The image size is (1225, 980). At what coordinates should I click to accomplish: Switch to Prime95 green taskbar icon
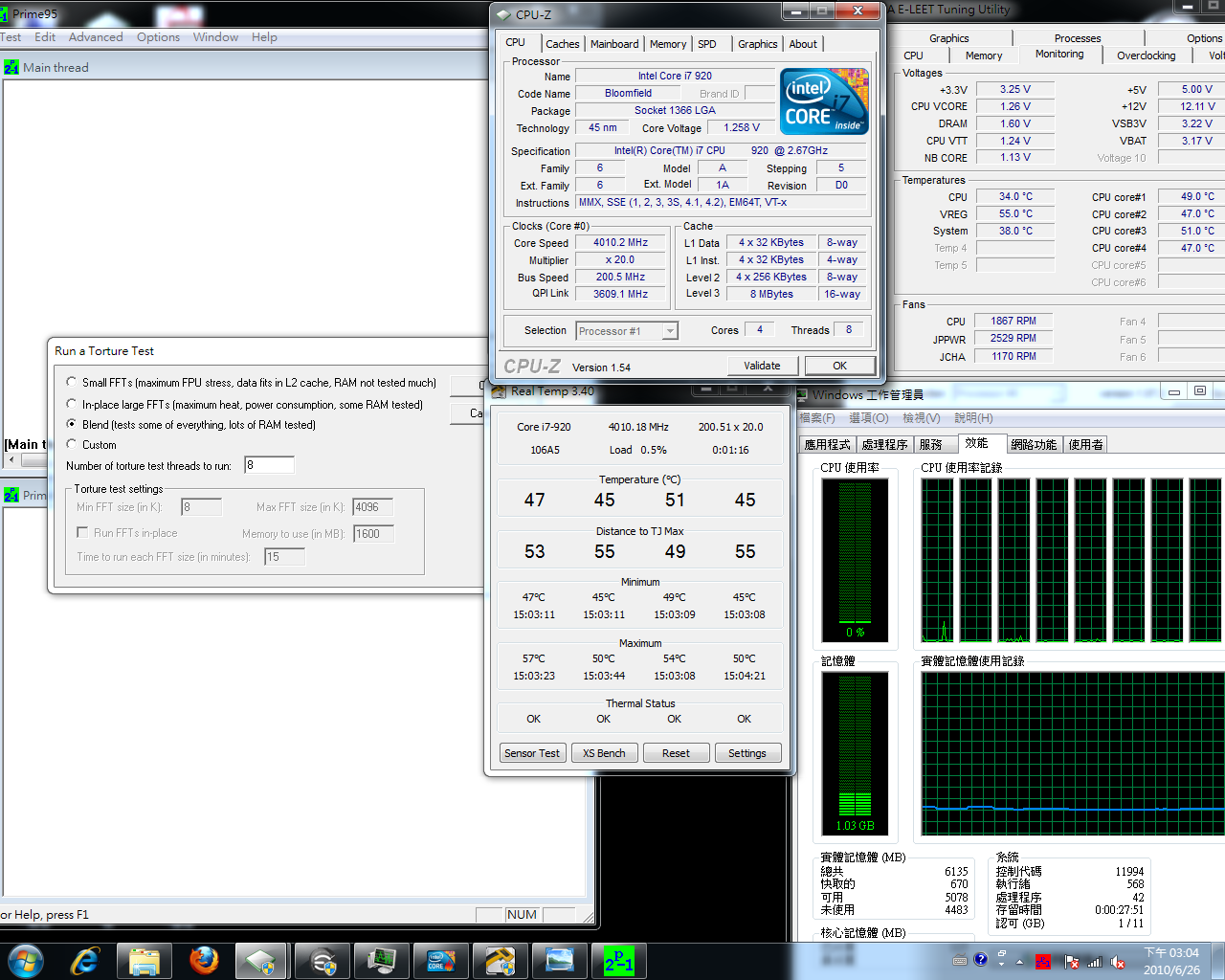tap(618, 960)
